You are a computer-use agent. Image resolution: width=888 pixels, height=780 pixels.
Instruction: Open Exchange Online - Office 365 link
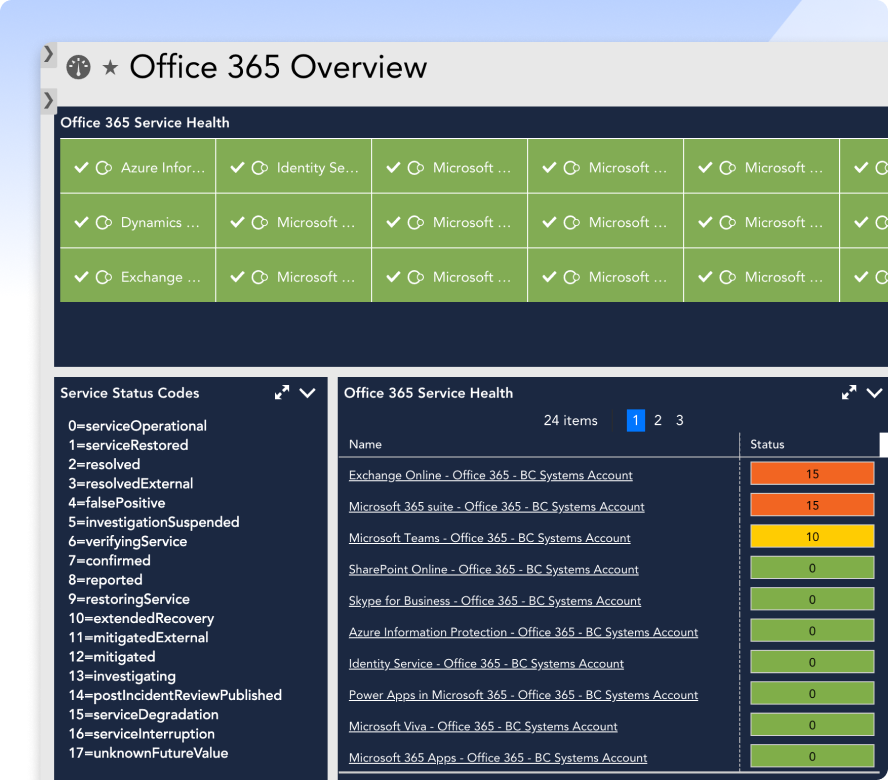(490, 475)
